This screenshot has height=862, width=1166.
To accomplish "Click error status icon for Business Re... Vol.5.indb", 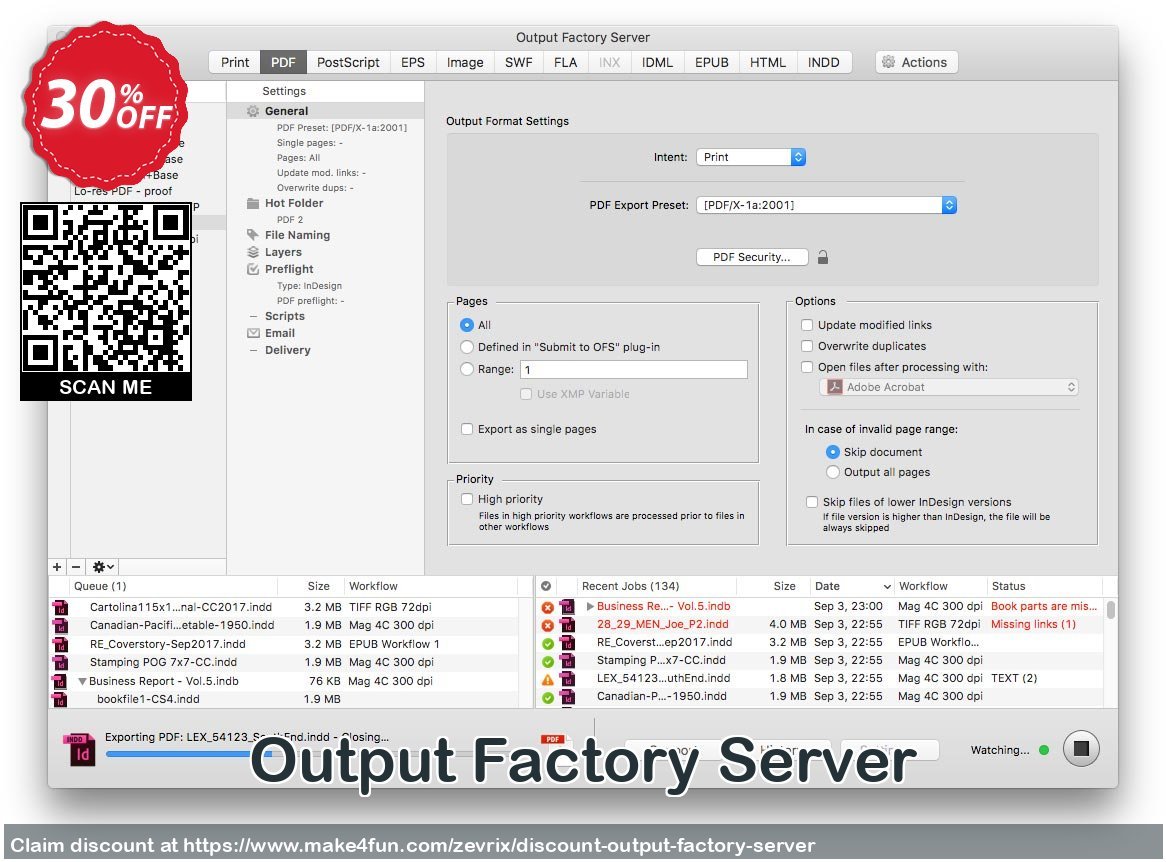I will click(547, 607).
